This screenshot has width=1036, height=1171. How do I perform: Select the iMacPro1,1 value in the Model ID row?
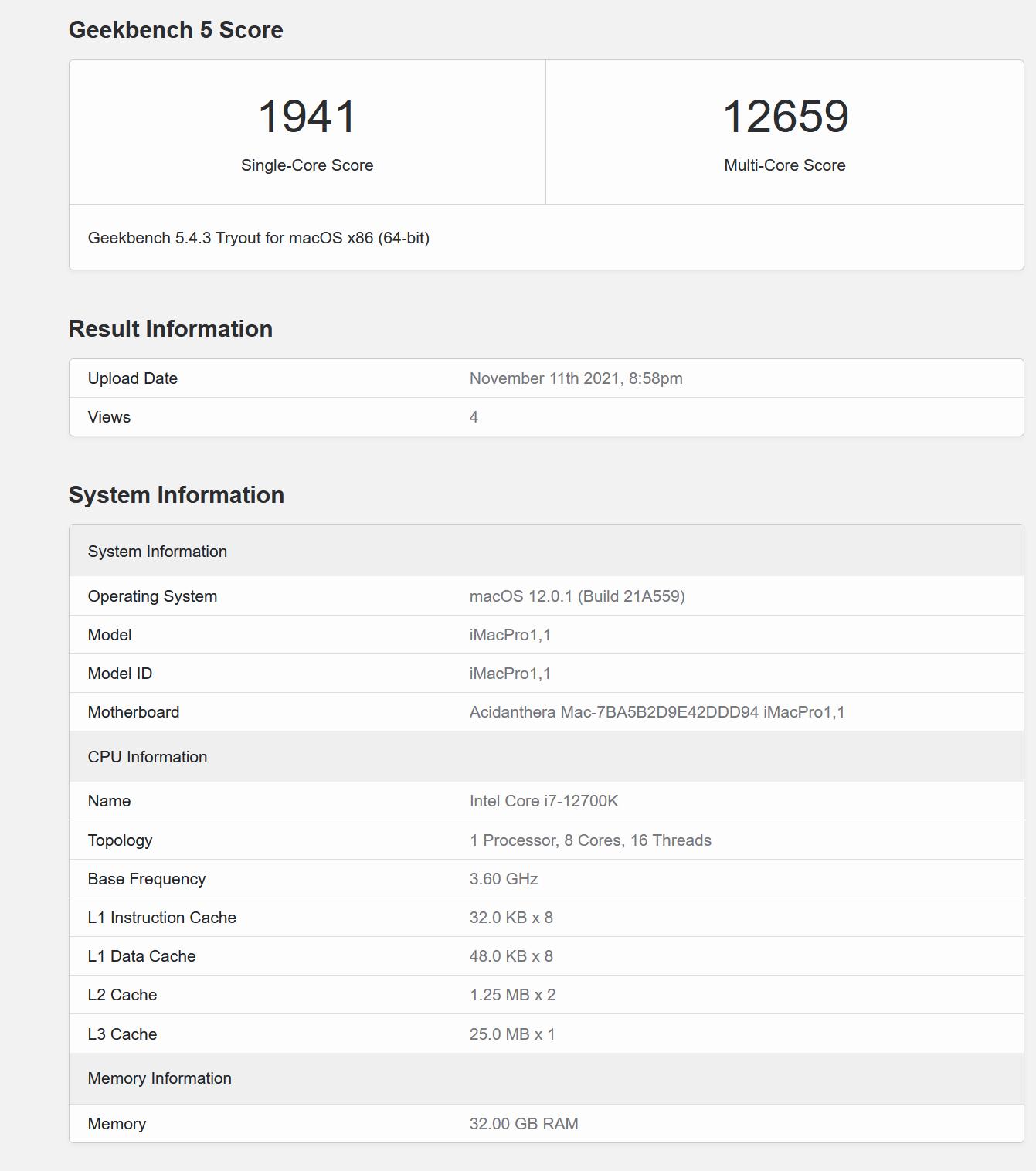510,674
